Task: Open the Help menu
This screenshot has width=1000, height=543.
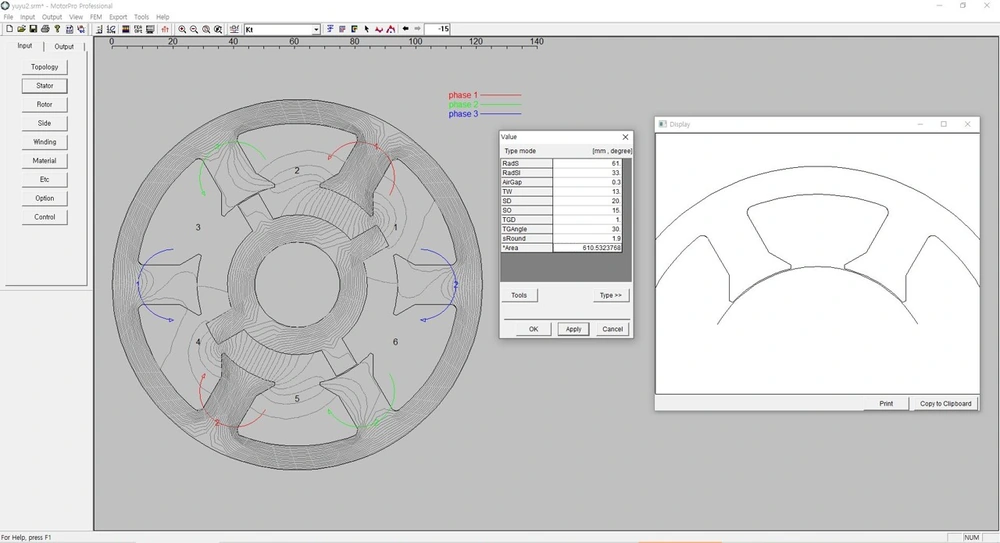Action: click(163, 17)
